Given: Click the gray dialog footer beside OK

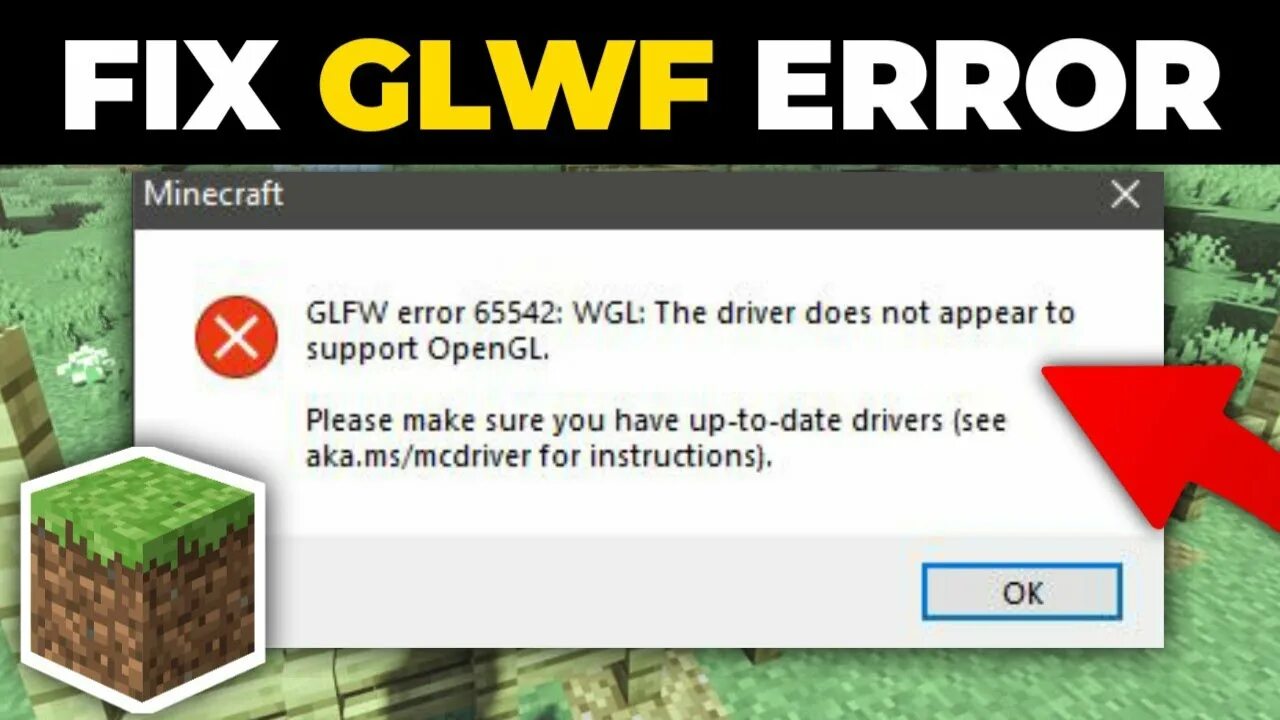Looking at the screenshot, I should pyautogui.click(x=590, y=590).
